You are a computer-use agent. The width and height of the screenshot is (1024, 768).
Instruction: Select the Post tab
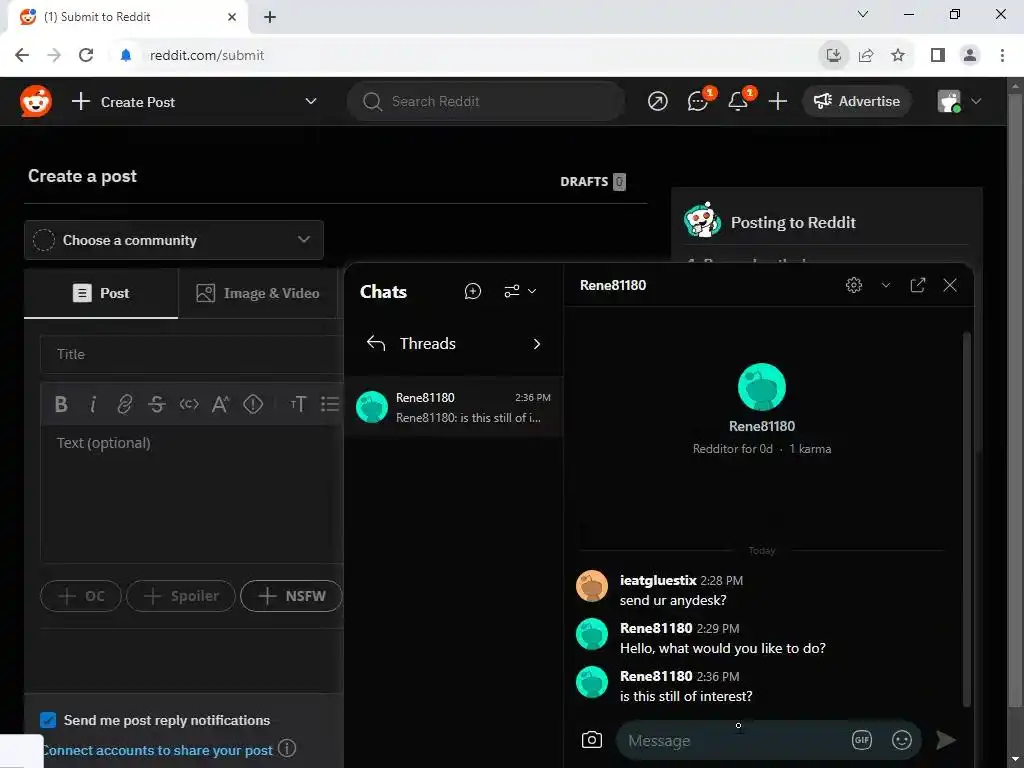[101, 293]
